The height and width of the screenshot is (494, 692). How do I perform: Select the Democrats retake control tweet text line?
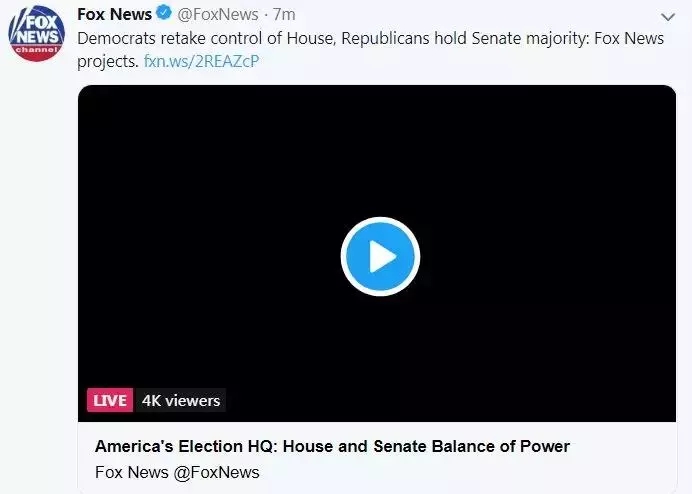click(371, 38)
